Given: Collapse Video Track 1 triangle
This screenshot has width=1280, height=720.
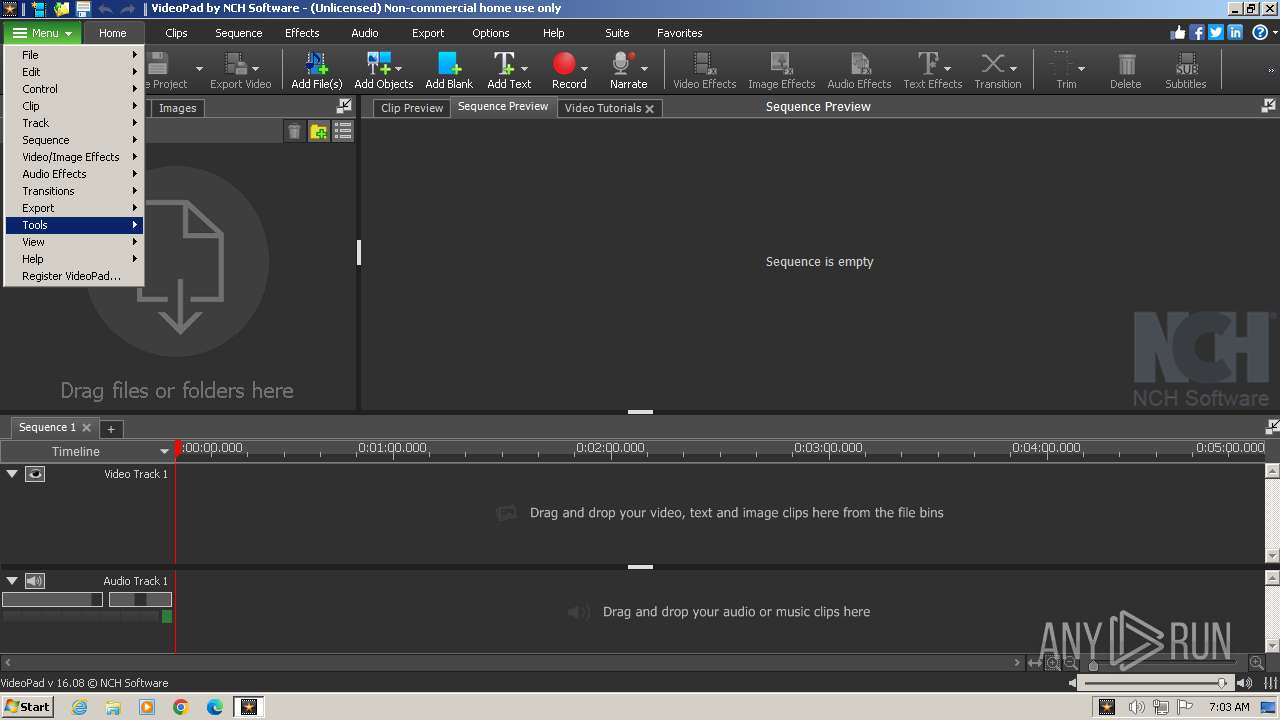Looking at the screenshot, I should click(12, 474).
